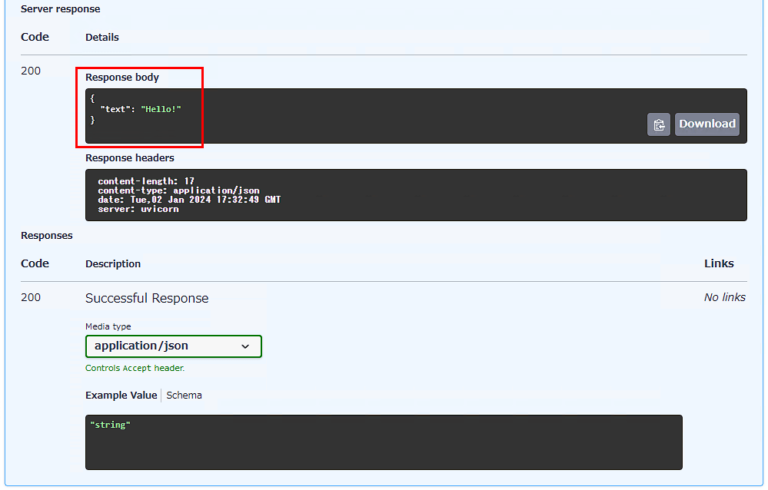Click the 200 code under Server response
This screenshot has width=768, height=490.
(x=31, y=71)
